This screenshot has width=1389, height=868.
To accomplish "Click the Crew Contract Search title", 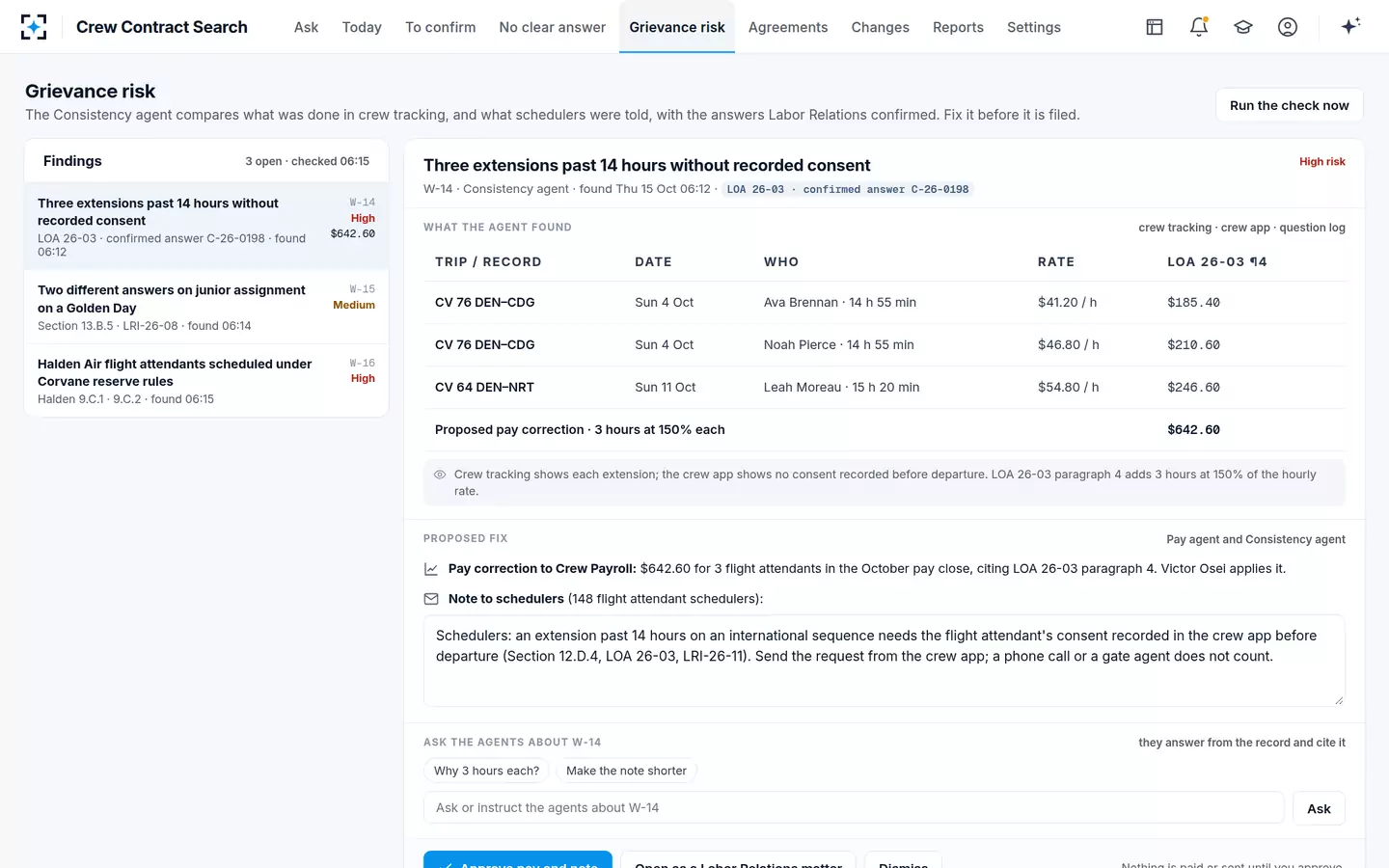I will point(162,27).
